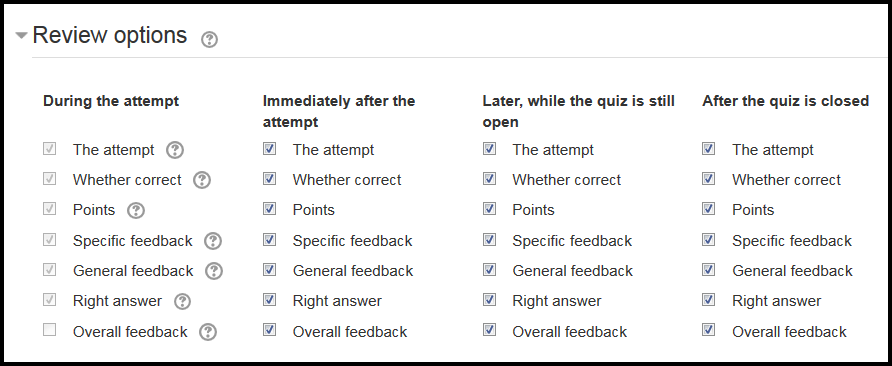This screenshot has width=892, height=366.
Task: Toggle Whether correct under Immediately after the attempt
Action: click(270, 179)
